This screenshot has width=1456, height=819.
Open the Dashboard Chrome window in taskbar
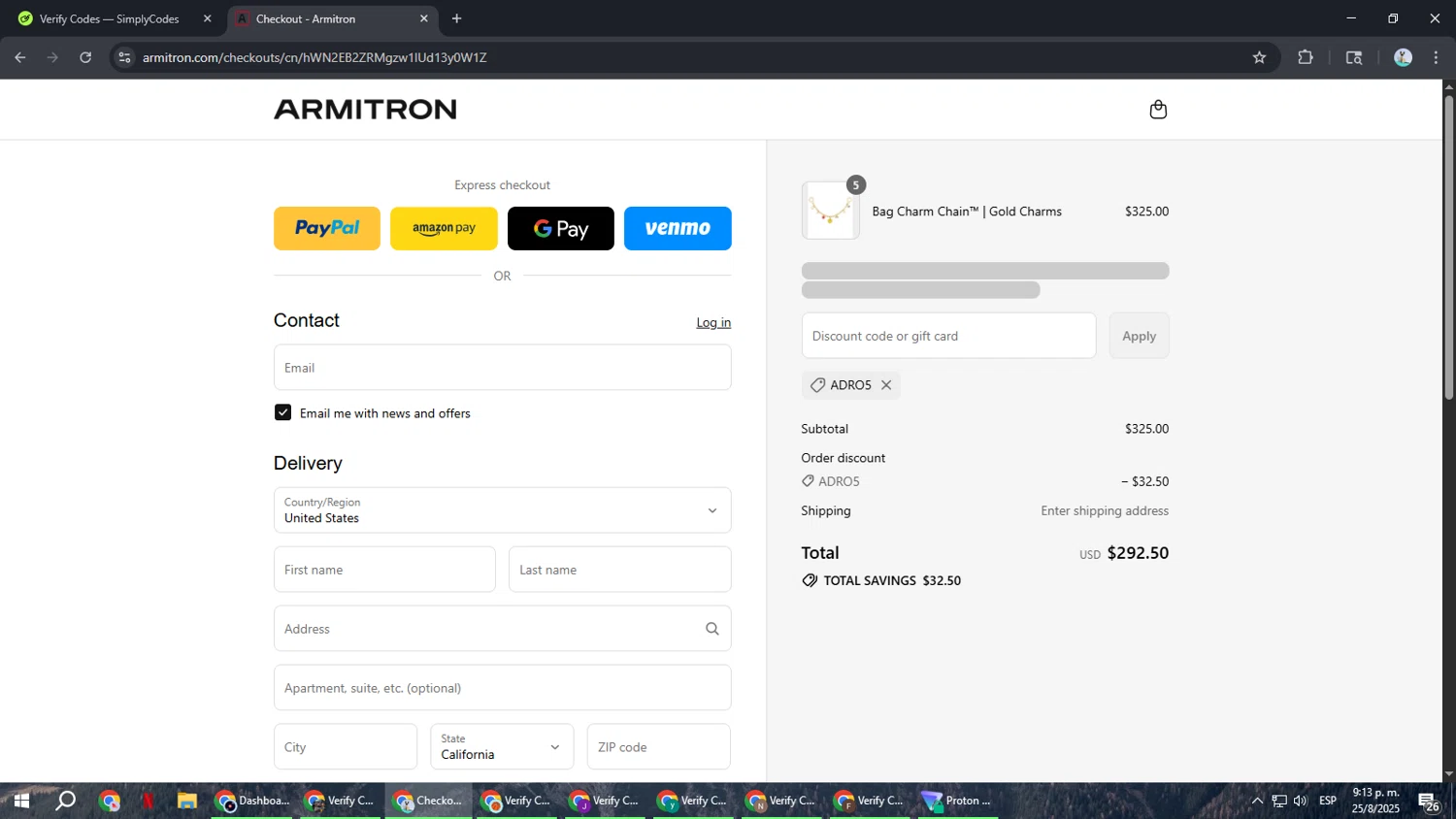(253, 801)
